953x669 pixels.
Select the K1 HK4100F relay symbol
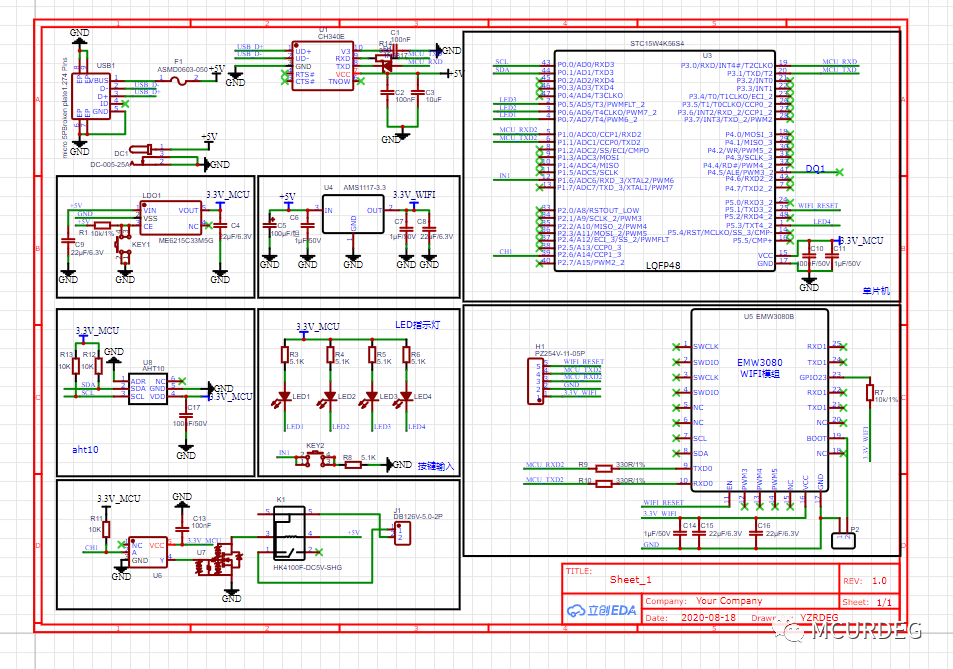tap(289, 533)
